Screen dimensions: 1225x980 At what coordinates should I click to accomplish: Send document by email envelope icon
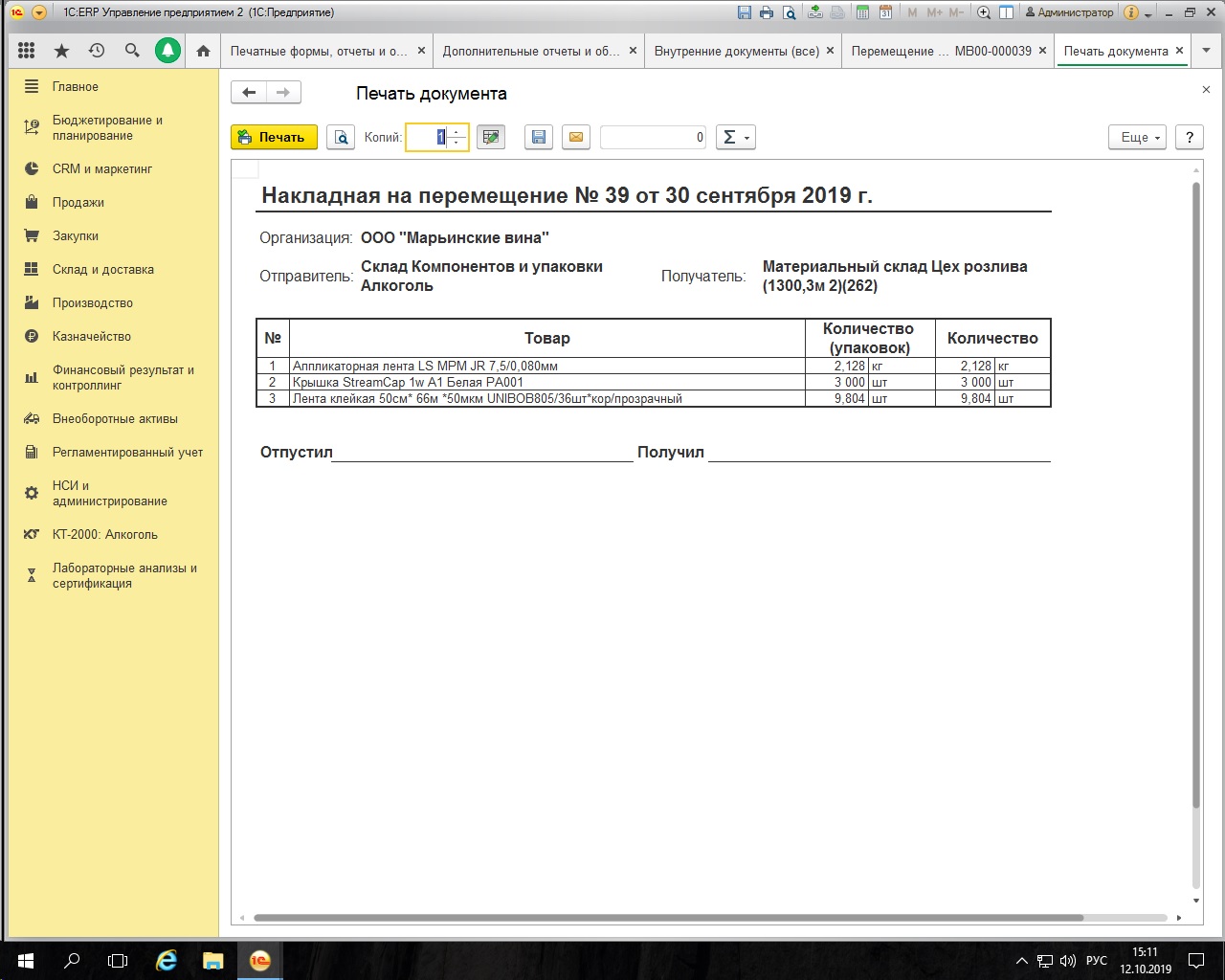click(x=575, y=138)
